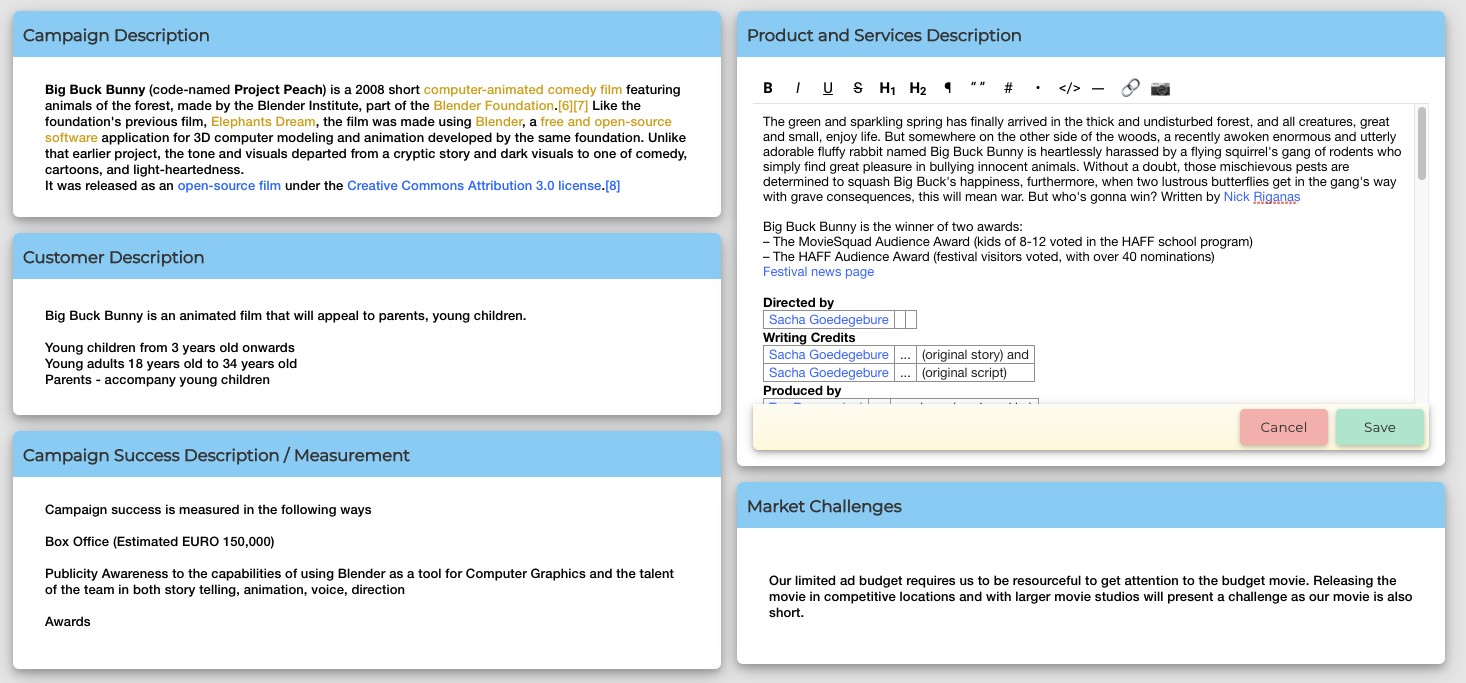This screenshot has width=1466, height=683.
Task: Open the 'open-source film' link
Action: tap(229, 186)
